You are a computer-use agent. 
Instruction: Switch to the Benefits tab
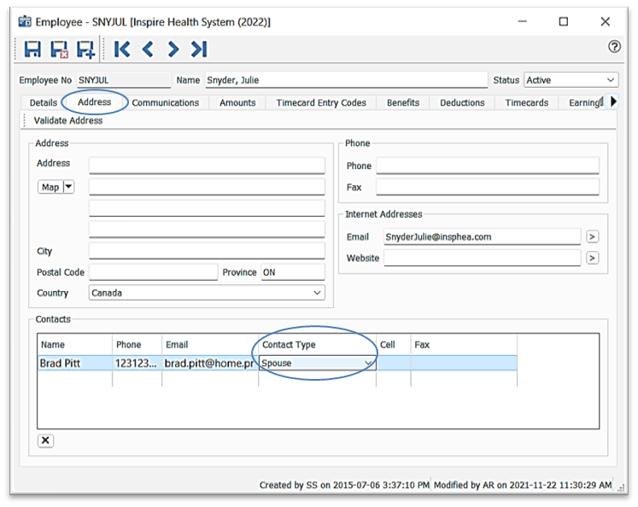(x=403, y=103)
